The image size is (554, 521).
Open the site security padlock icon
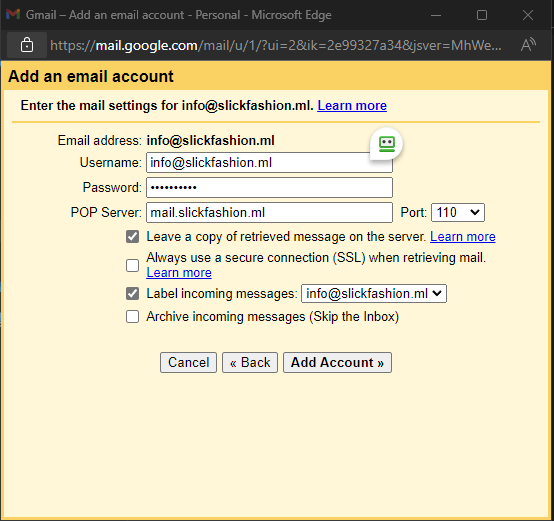(27, 45)
